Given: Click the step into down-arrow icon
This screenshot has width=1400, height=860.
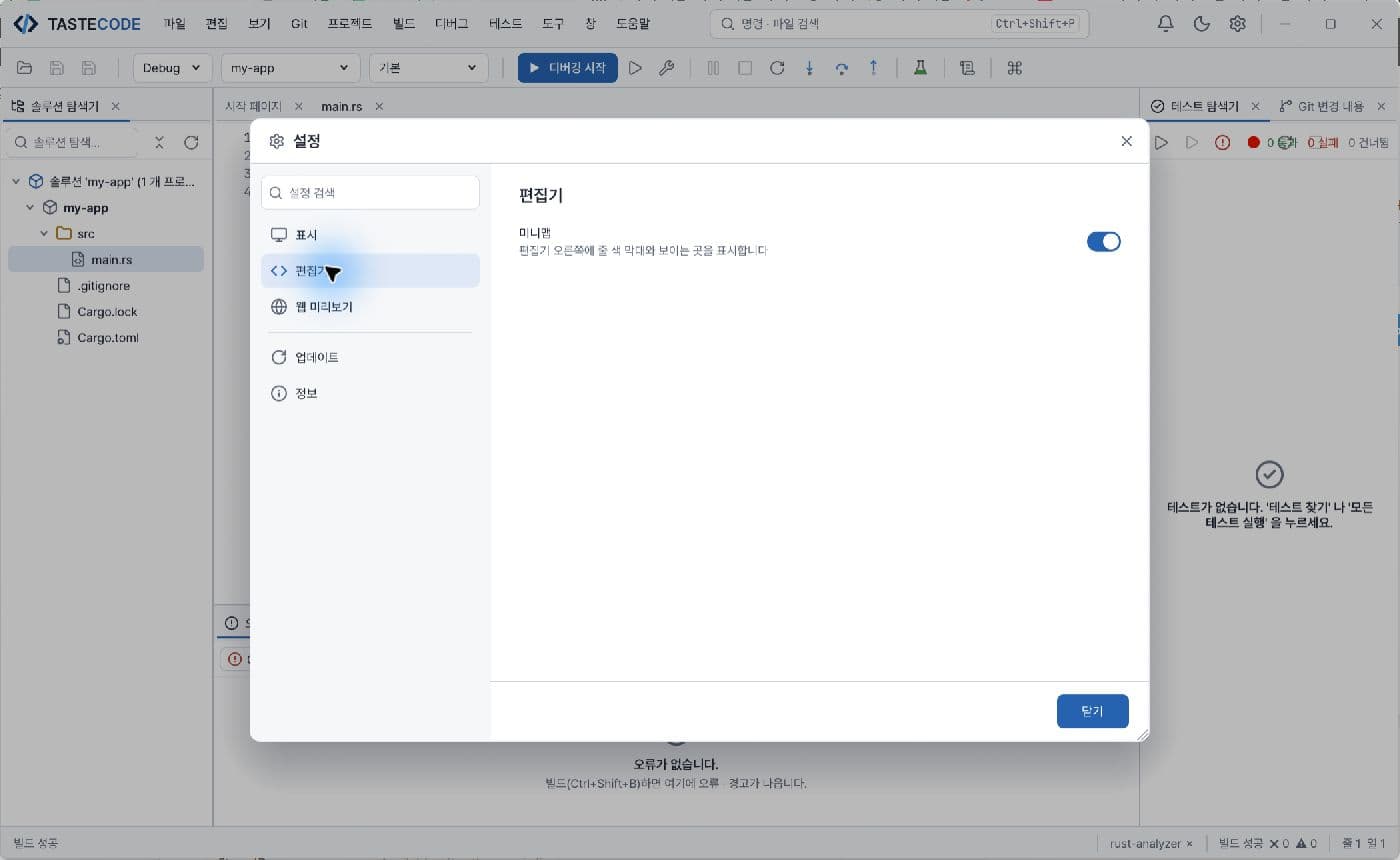Looking at the screenshot, I should pos(809,68).
